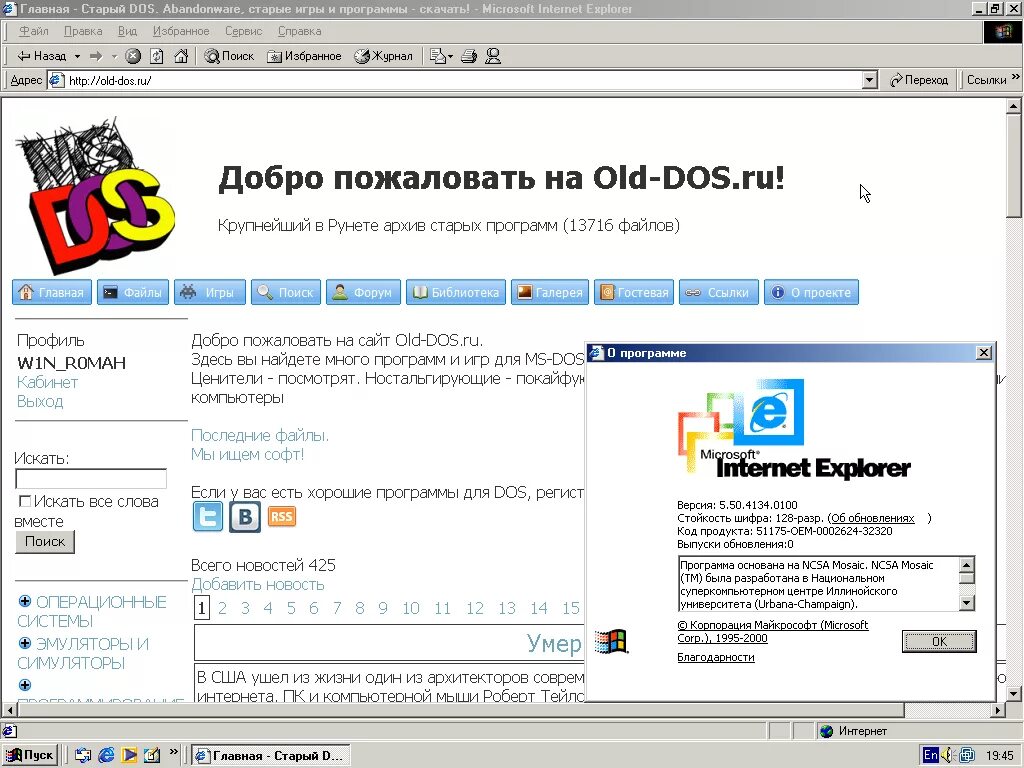
Task: Open the Справка menu
Action: click(x=299, y=31)
